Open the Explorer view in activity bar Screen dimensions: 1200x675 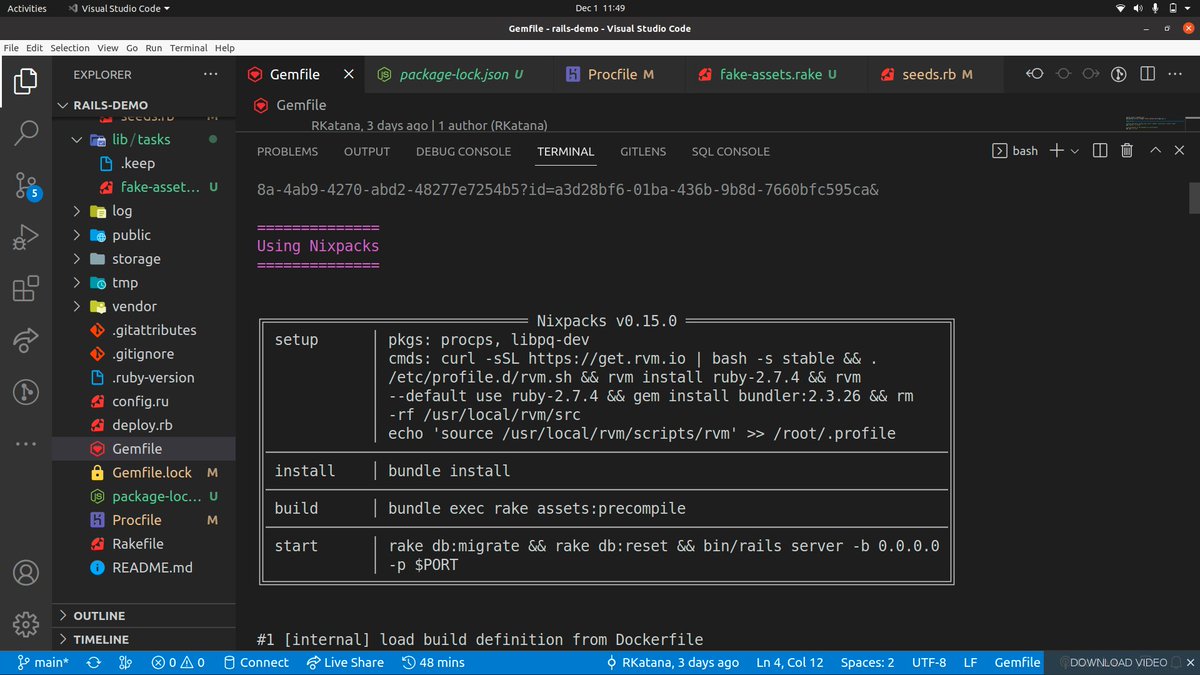pos(26,80)
